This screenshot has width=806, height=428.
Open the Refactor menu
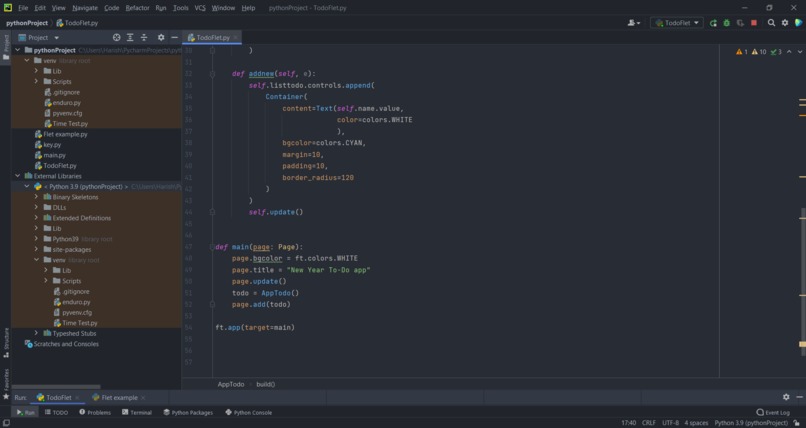[x=137, y=8]
